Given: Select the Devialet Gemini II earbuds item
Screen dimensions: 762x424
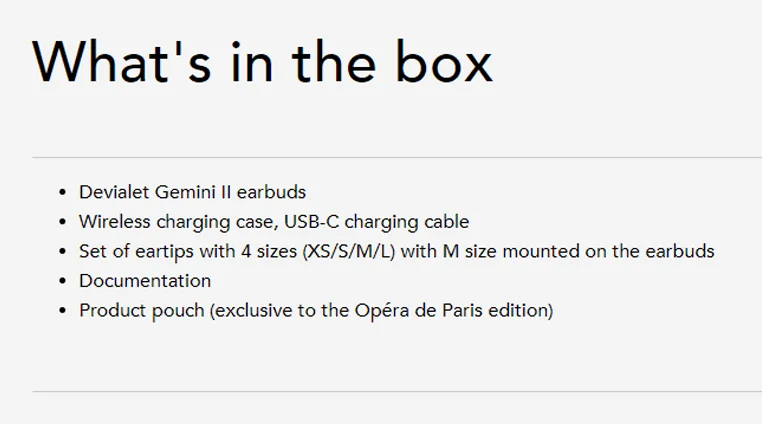Looking at the screenshot, I should coord(192,192).
